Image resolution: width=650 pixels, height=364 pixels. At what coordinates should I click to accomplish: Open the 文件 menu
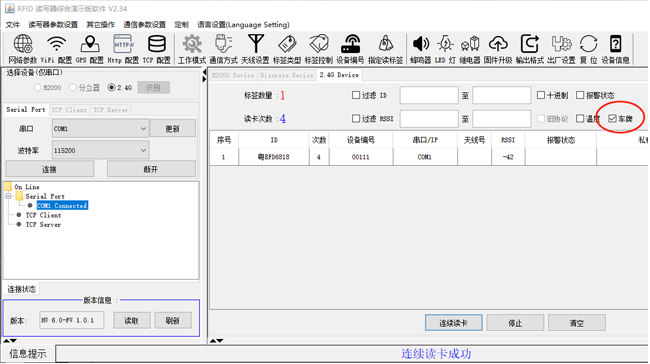click(12, 25)
